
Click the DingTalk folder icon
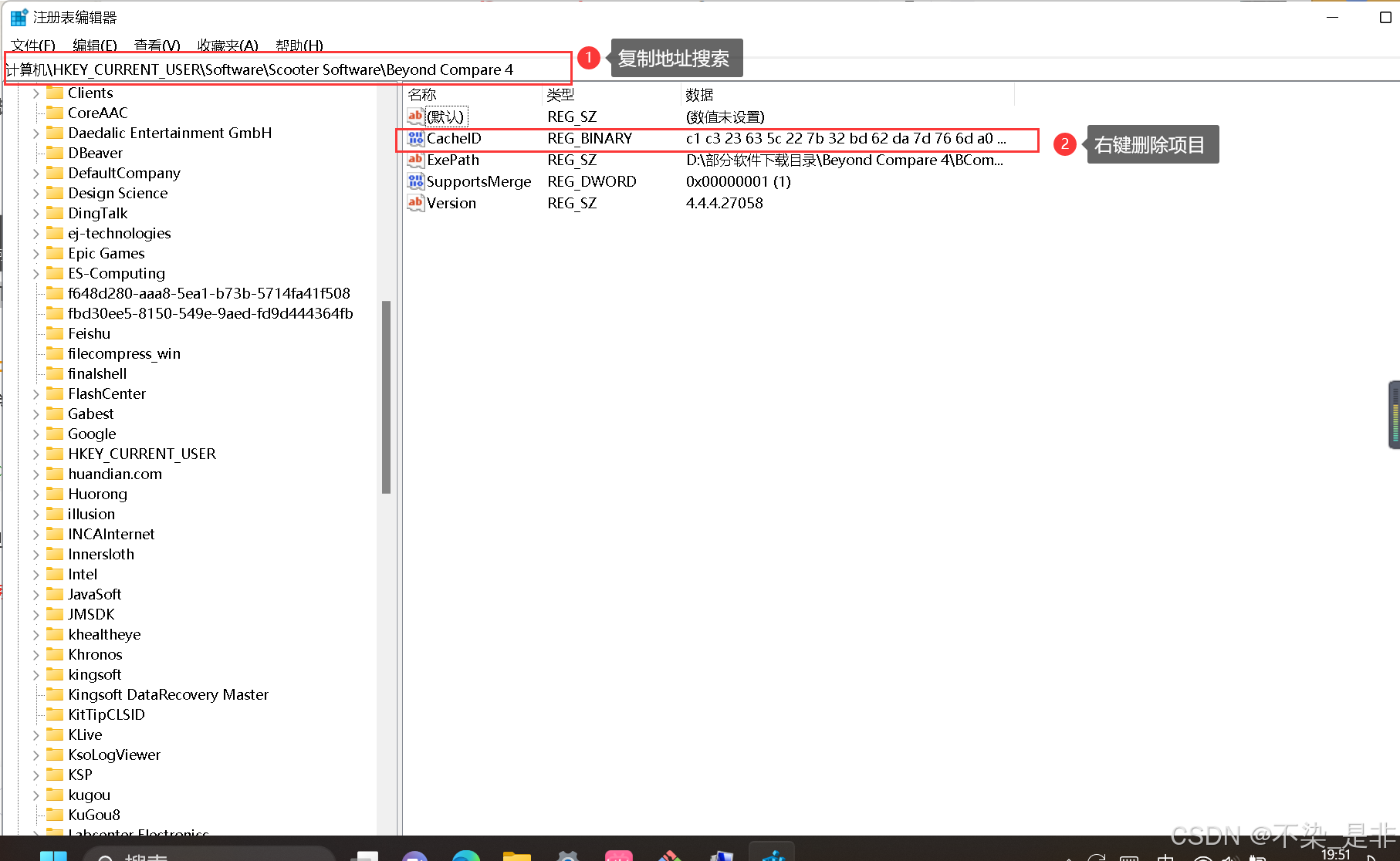coord(55,213)
